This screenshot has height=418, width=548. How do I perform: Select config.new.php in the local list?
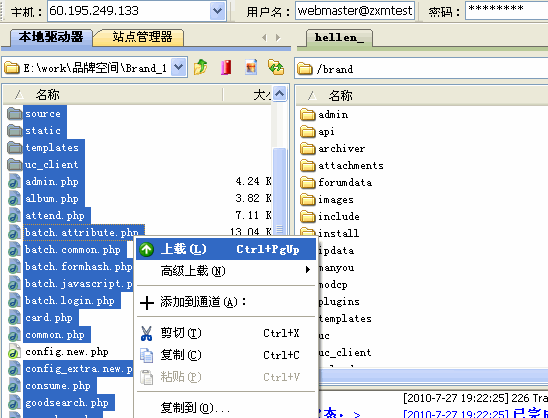click(x=66, y=352)
